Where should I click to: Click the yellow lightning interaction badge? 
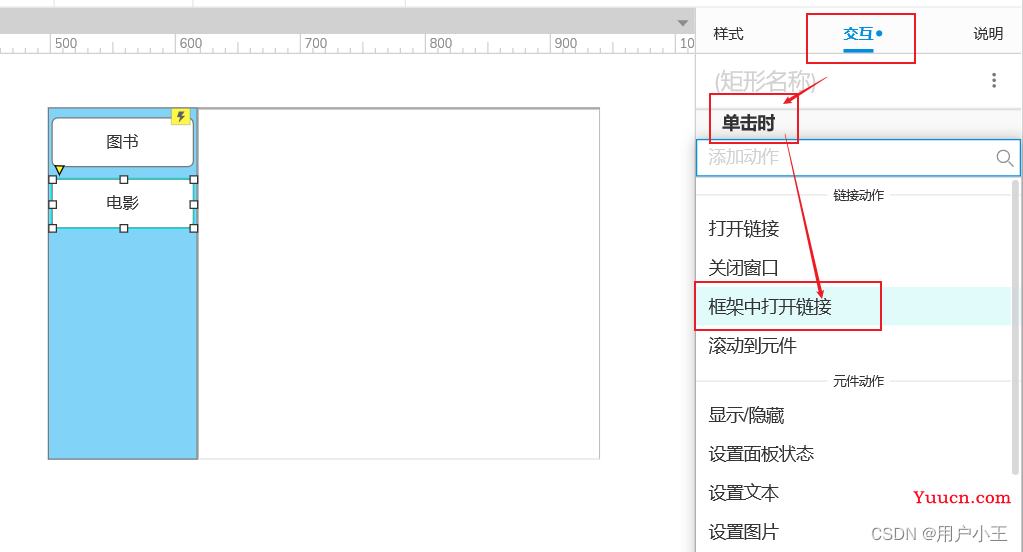[x=181, y=117]
